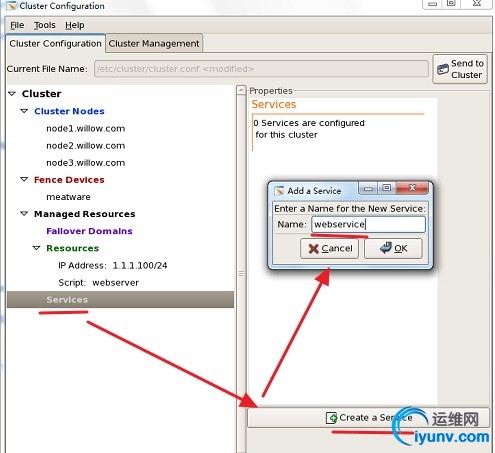Select node3.willow.com
Image resolution: width=495 pixels, height=453 pixels.
(86, 163)
